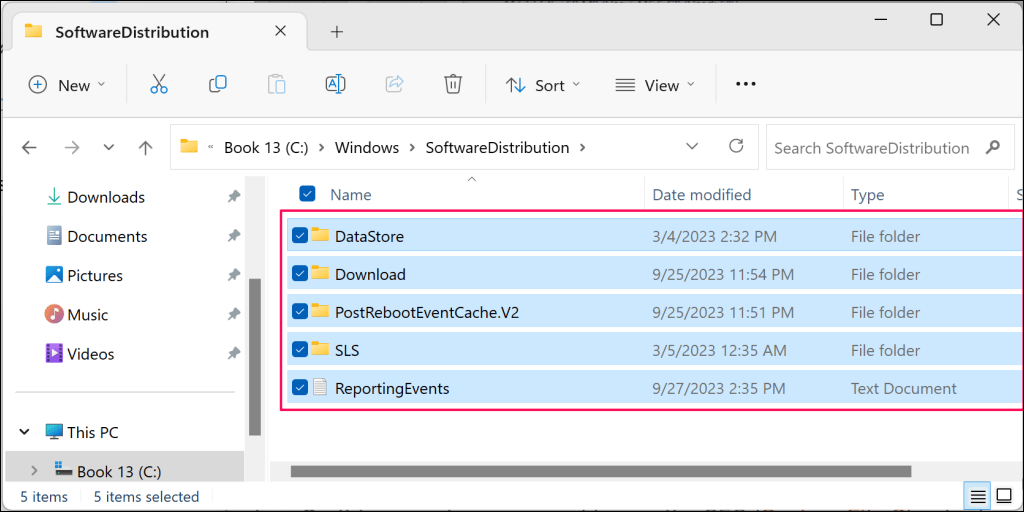Expand chevron after Windows in path

click(412, 148)
